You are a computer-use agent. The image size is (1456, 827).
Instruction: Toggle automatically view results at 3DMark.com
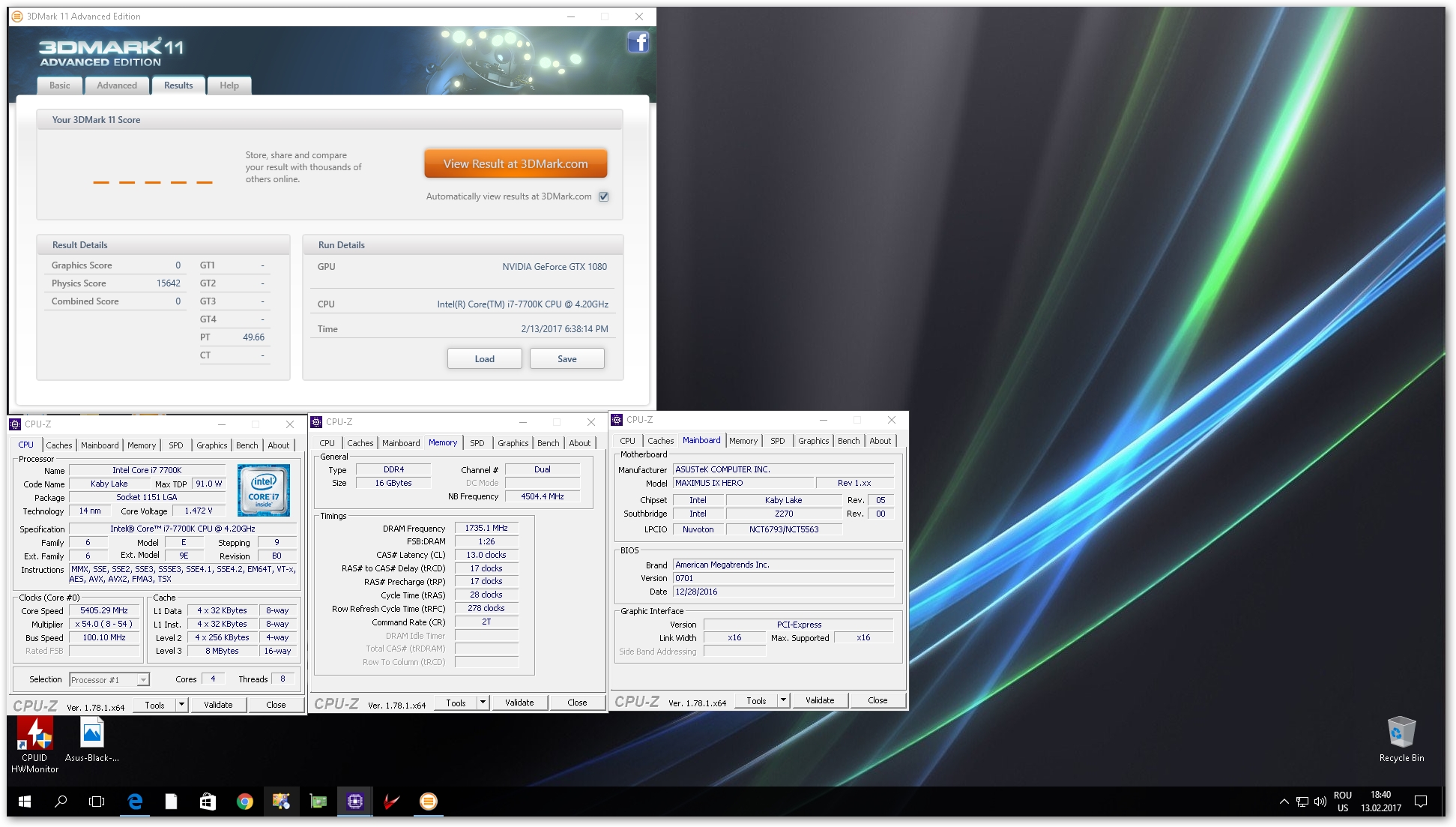coord(604,196)
